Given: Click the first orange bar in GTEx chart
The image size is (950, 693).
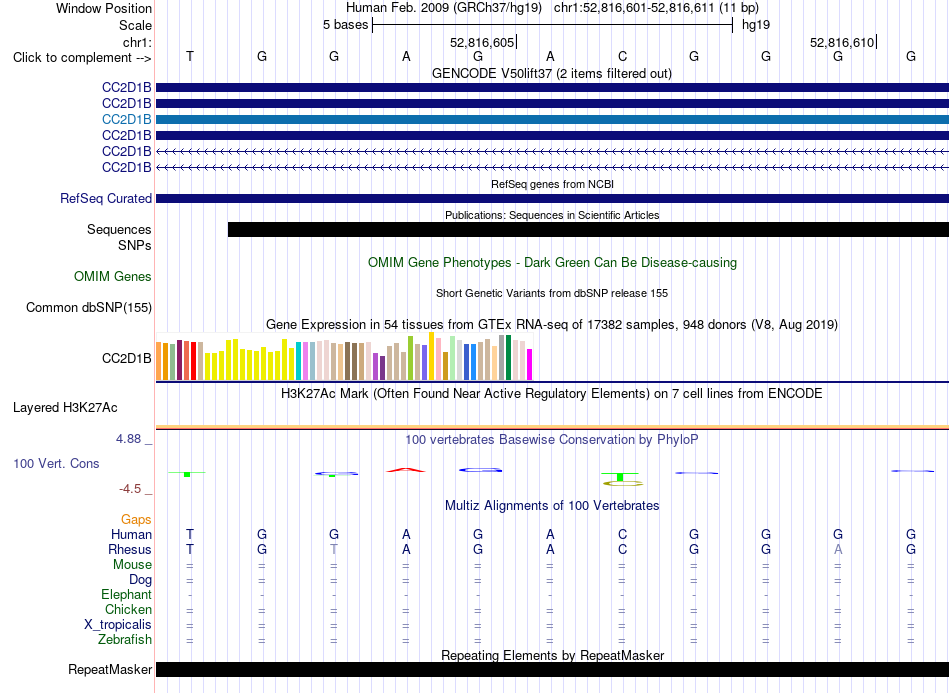Looking at the screenshot, I should click(x=159, y=362).
